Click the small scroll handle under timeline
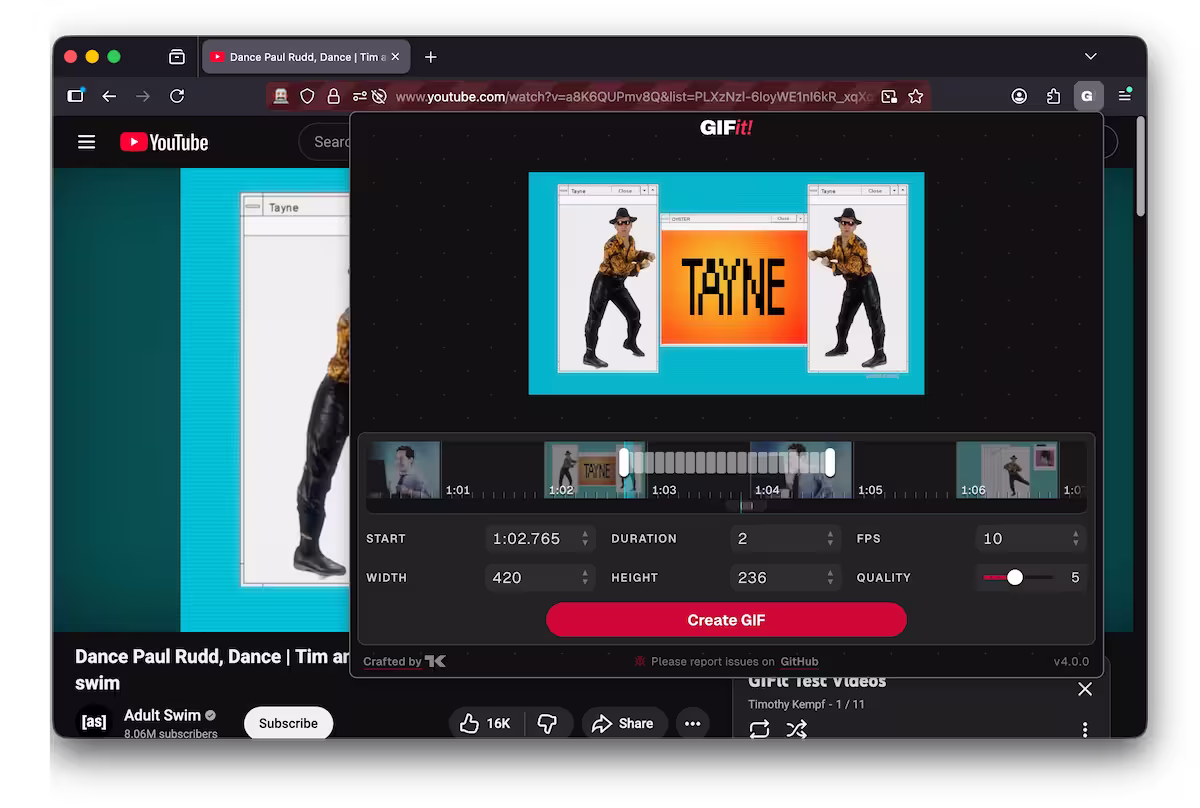Viewport: 1200px width, 808px height. point(746,506)
